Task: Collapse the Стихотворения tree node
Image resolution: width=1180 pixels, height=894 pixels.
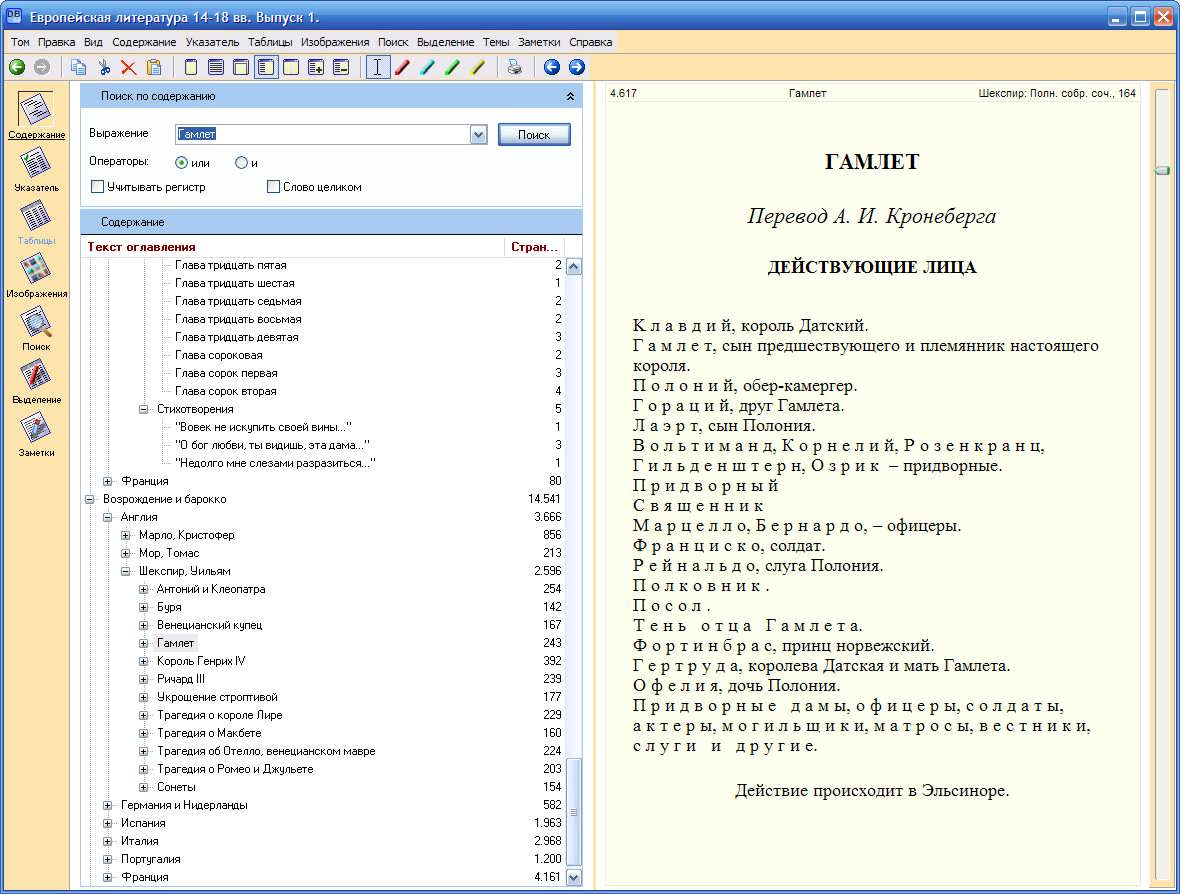Action: (143, 409)
